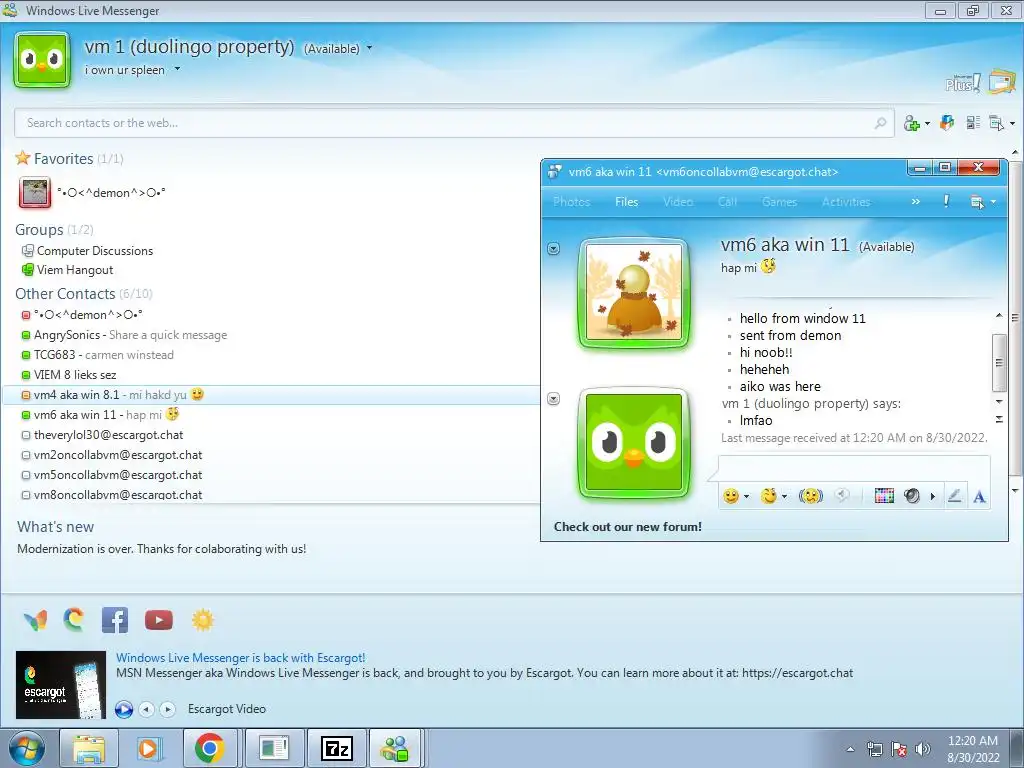
Task: Click the volume speaker icon in system tray
Action: pyautogui.click(x=923, y=749)
